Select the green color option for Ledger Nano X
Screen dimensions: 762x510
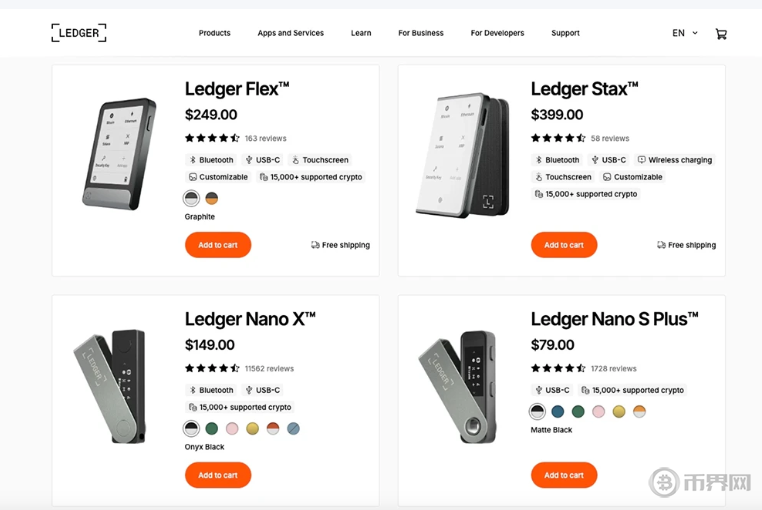[212, 428]
